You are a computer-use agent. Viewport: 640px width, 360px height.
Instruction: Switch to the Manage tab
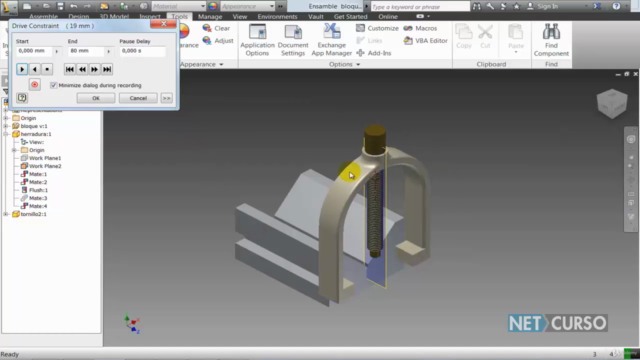[210, 17]
